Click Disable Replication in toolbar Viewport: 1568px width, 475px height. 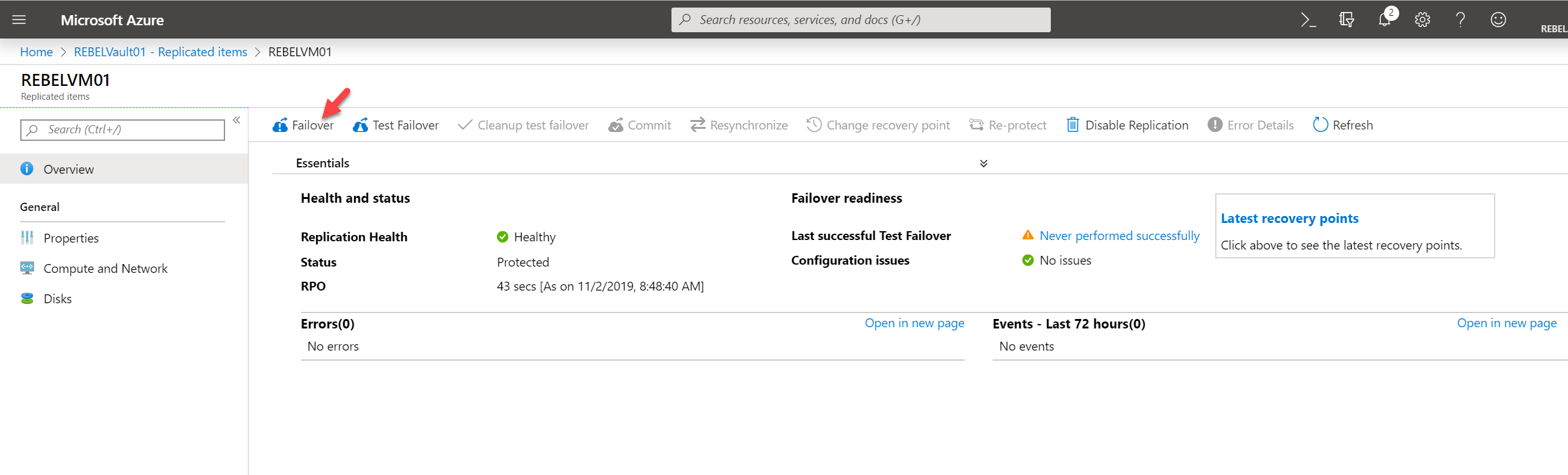(1127, 125)
